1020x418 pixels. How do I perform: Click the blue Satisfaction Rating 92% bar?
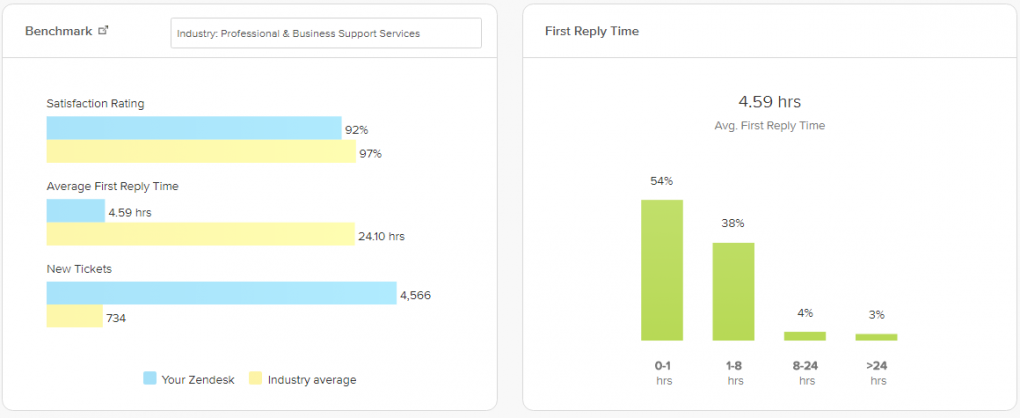tap(193, 128)
